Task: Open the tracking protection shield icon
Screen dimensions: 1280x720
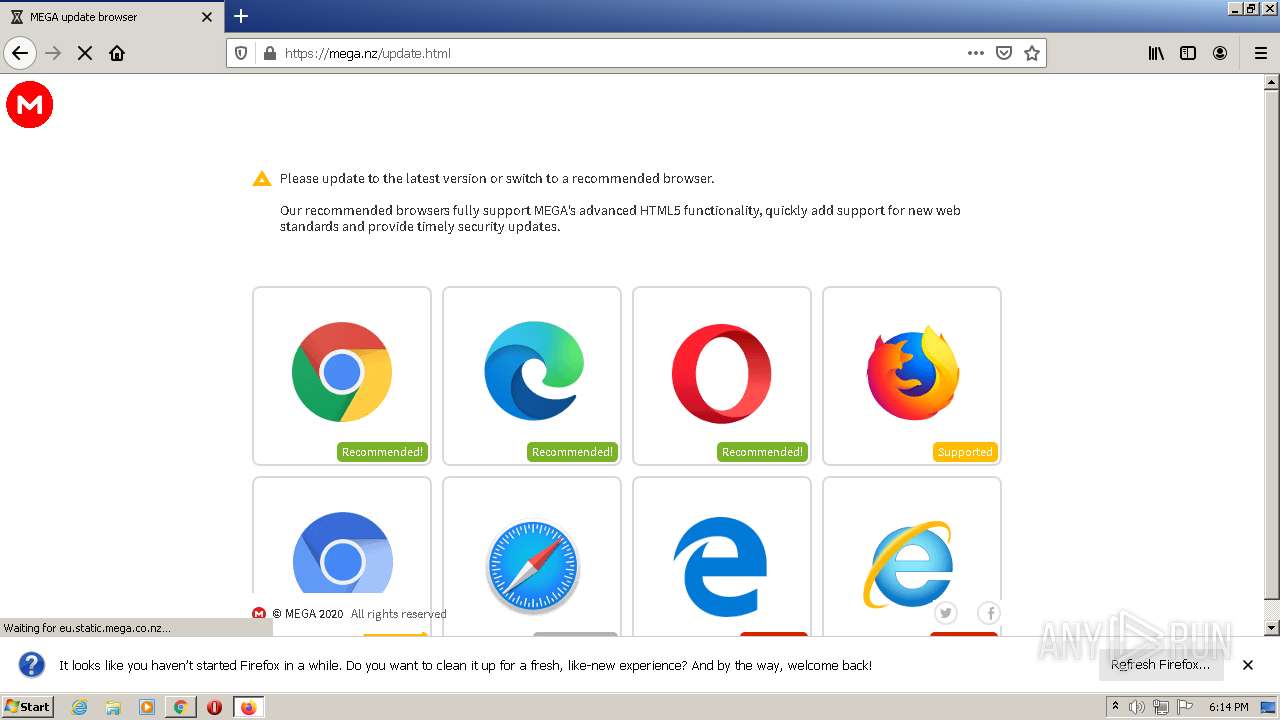Action: pos(241,53)
